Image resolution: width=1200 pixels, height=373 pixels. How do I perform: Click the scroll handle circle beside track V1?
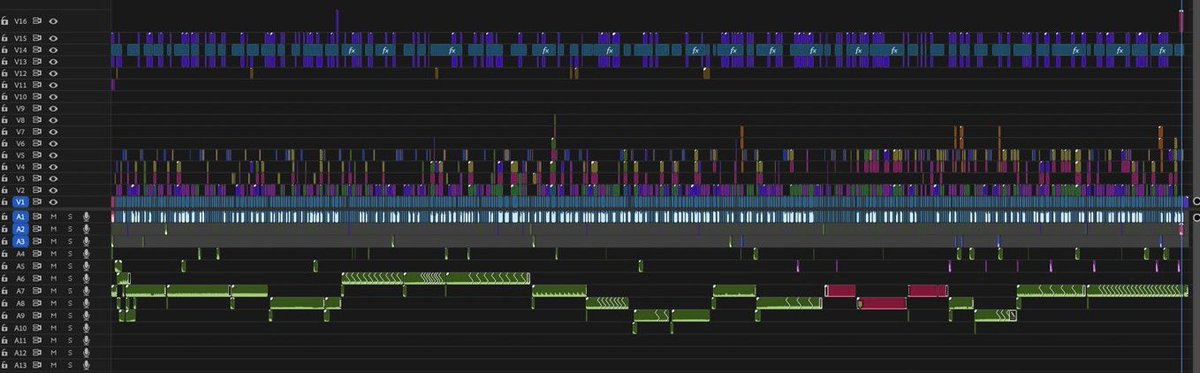tap(1196, 202)
